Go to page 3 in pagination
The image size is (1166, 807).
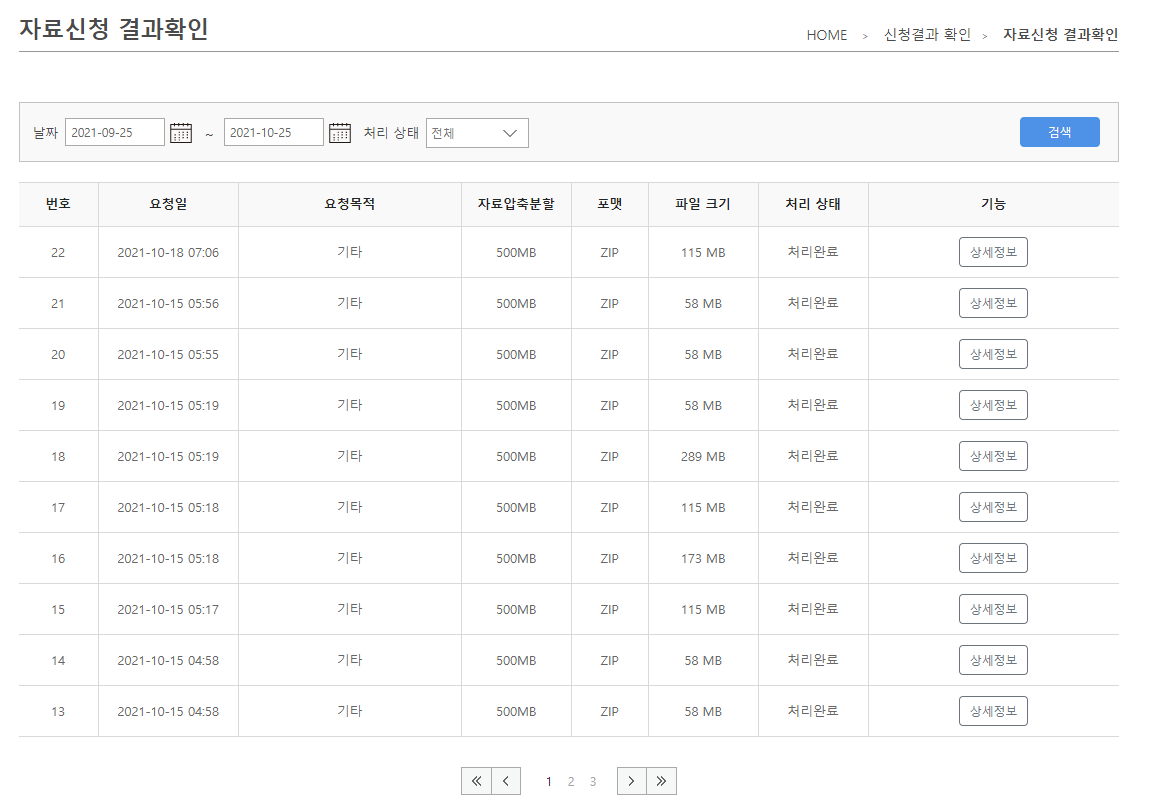[593, 782]
